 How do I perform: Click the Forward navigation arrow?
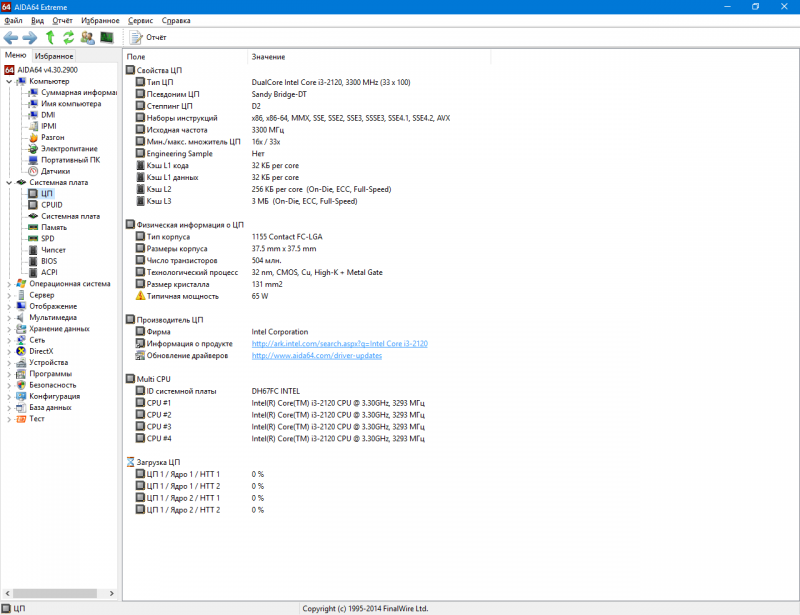pyautogui.click(x=30, y=37)
